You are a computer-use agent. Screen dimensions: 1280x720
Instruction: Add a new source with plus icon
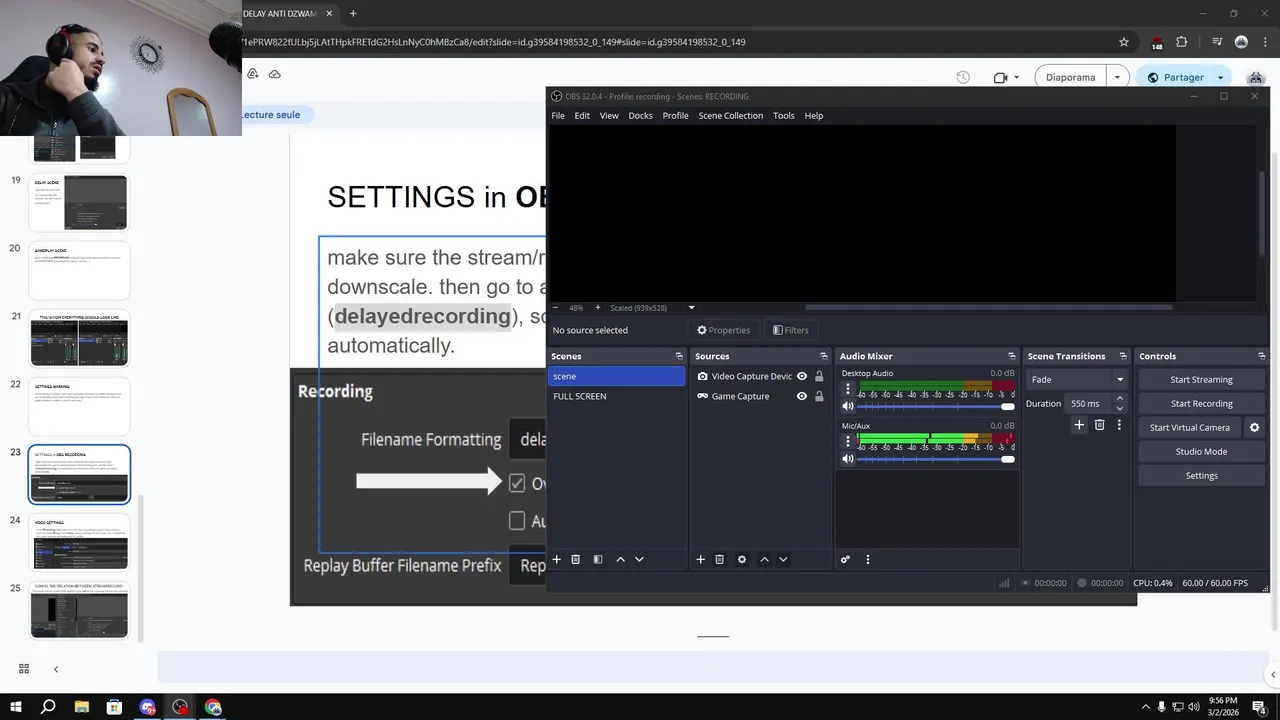pyautogui.click(x=701, y=560)
